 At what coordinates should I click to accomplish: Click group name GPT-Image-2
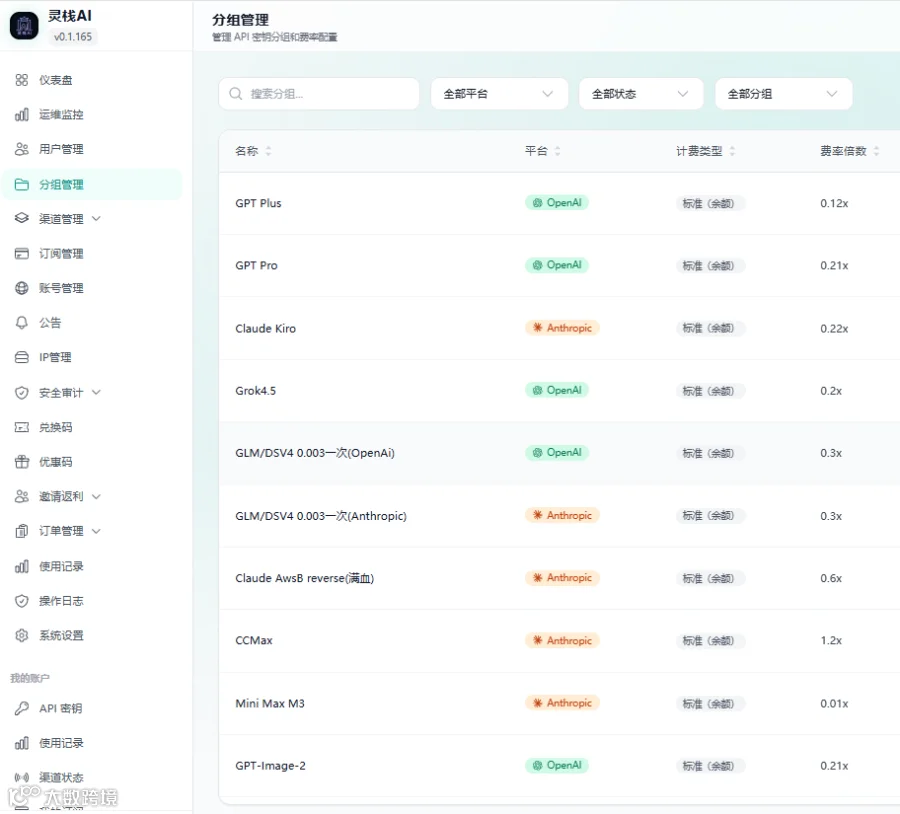[270, 766]
